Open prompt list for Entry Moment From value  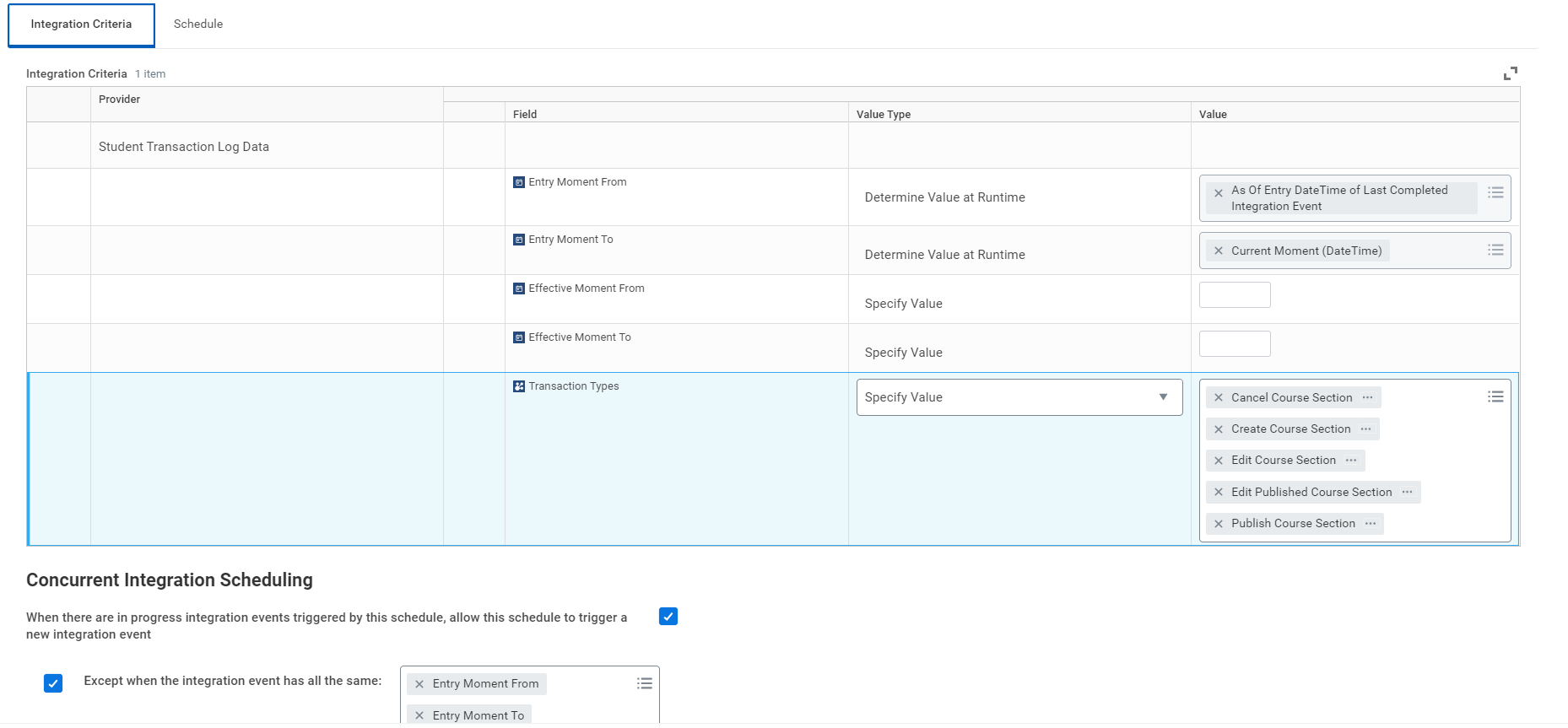point(1495,193)
